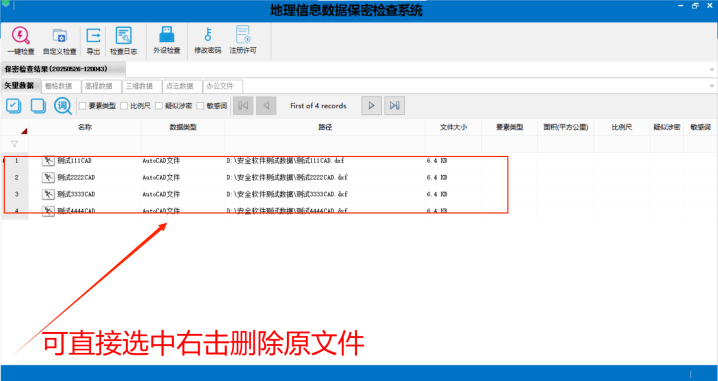718x381 pixels.
Task: Click the file icon of 测试3333CAD
Action: click(x=48, y=194)
